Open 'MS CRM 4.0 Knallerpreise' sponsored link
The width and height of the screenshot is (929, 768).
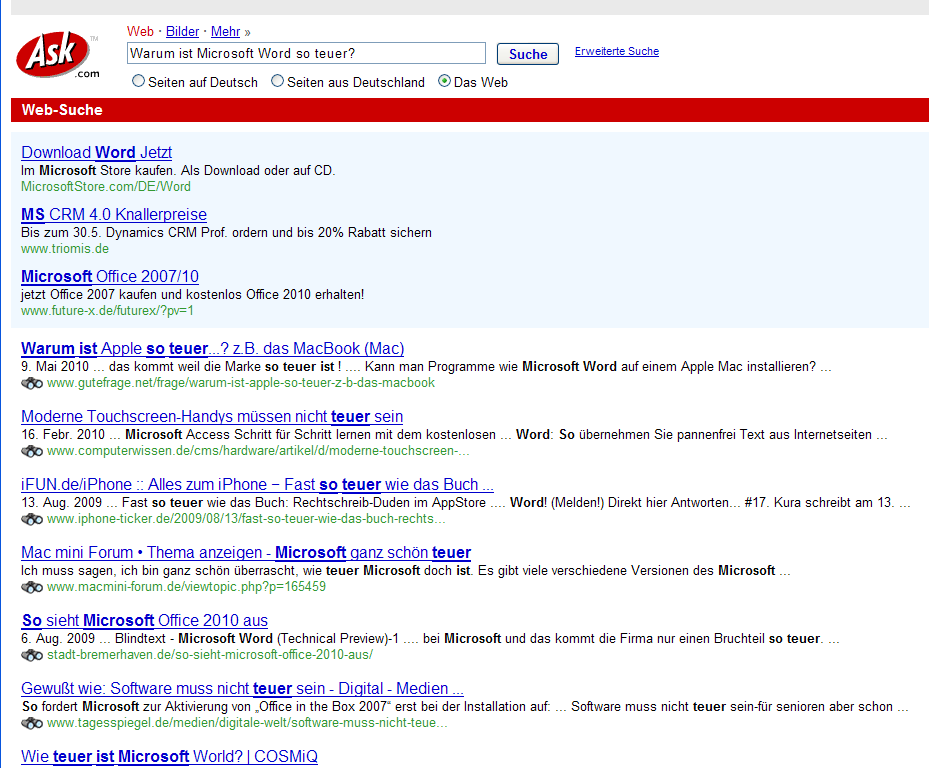114,215
